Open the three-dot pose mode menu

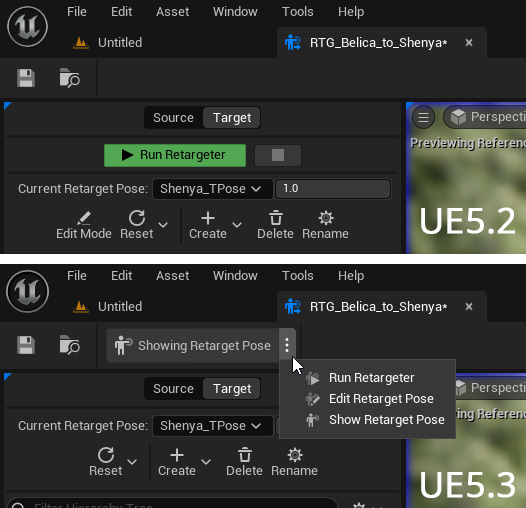coord(287,345)
